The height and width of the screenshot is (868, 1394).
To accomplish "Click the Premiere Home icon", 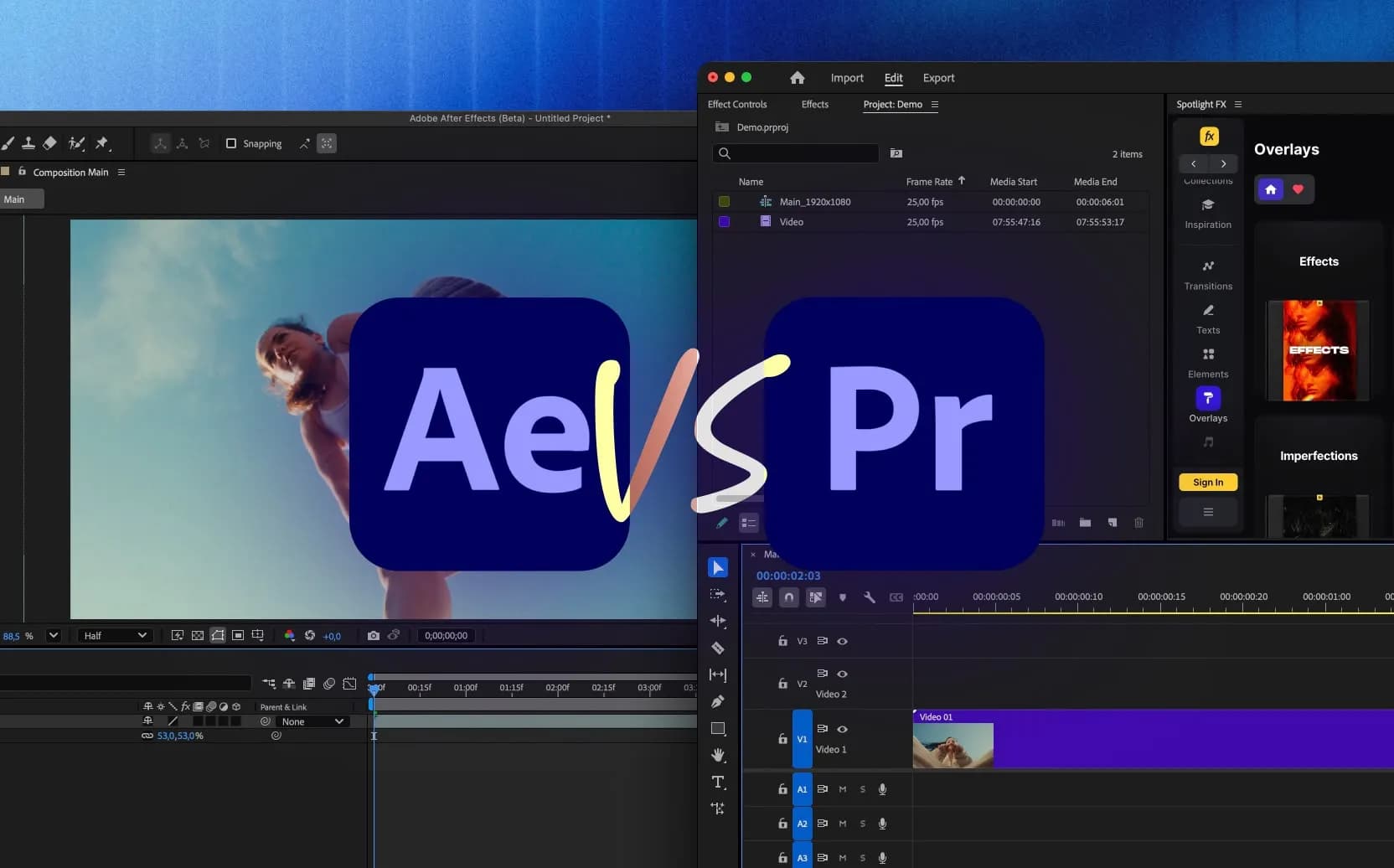I will (x=798, y=78).
